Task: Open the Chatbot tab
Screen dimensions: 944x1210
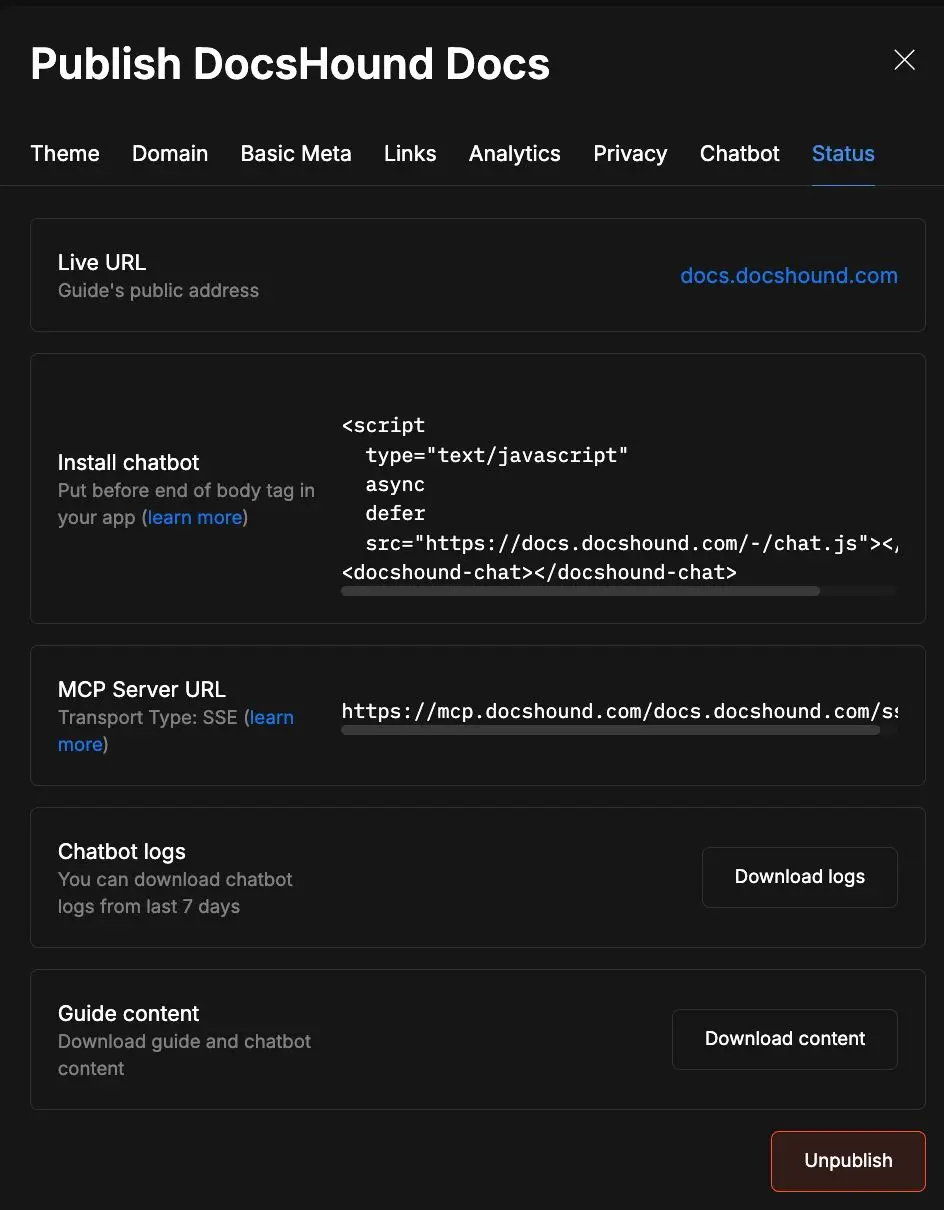Action: [739, 154]
